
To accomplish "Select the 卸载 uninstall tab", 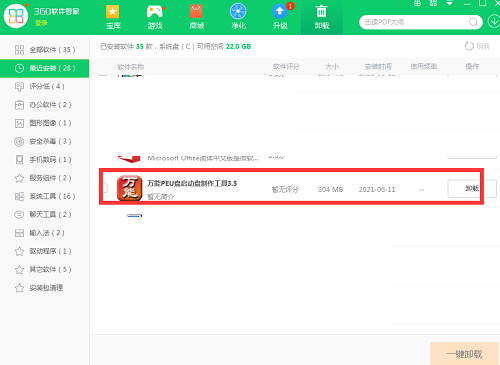I will tap(322, 17).
